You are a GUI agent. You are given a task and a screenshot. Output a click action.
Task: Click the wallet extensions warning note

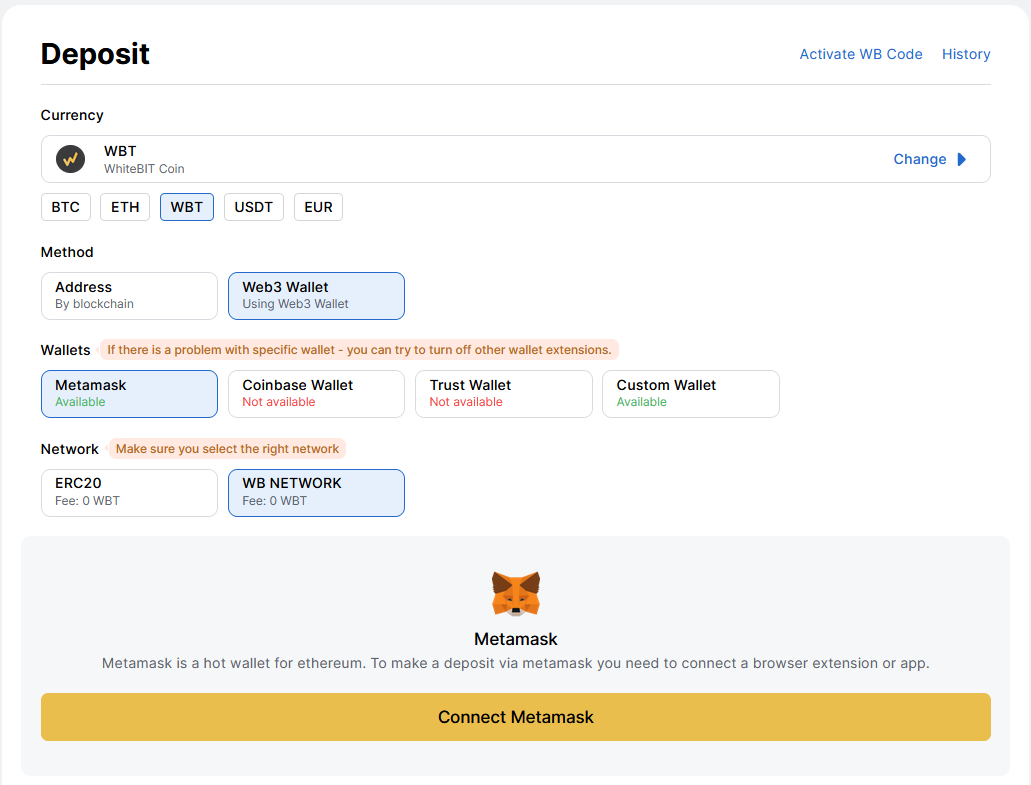[359, 350]
